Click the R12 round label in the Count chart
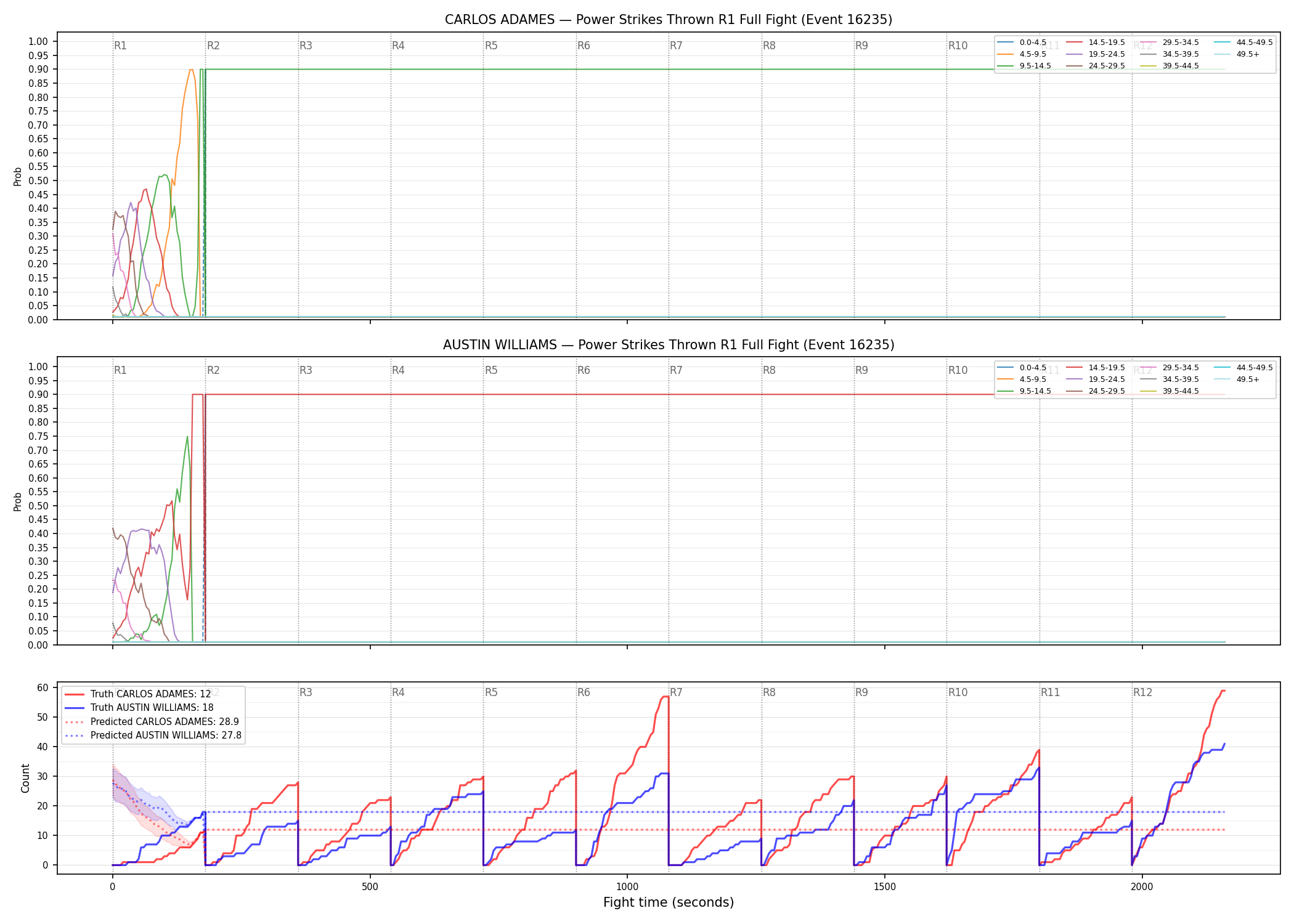 (x=1142, y=692)
